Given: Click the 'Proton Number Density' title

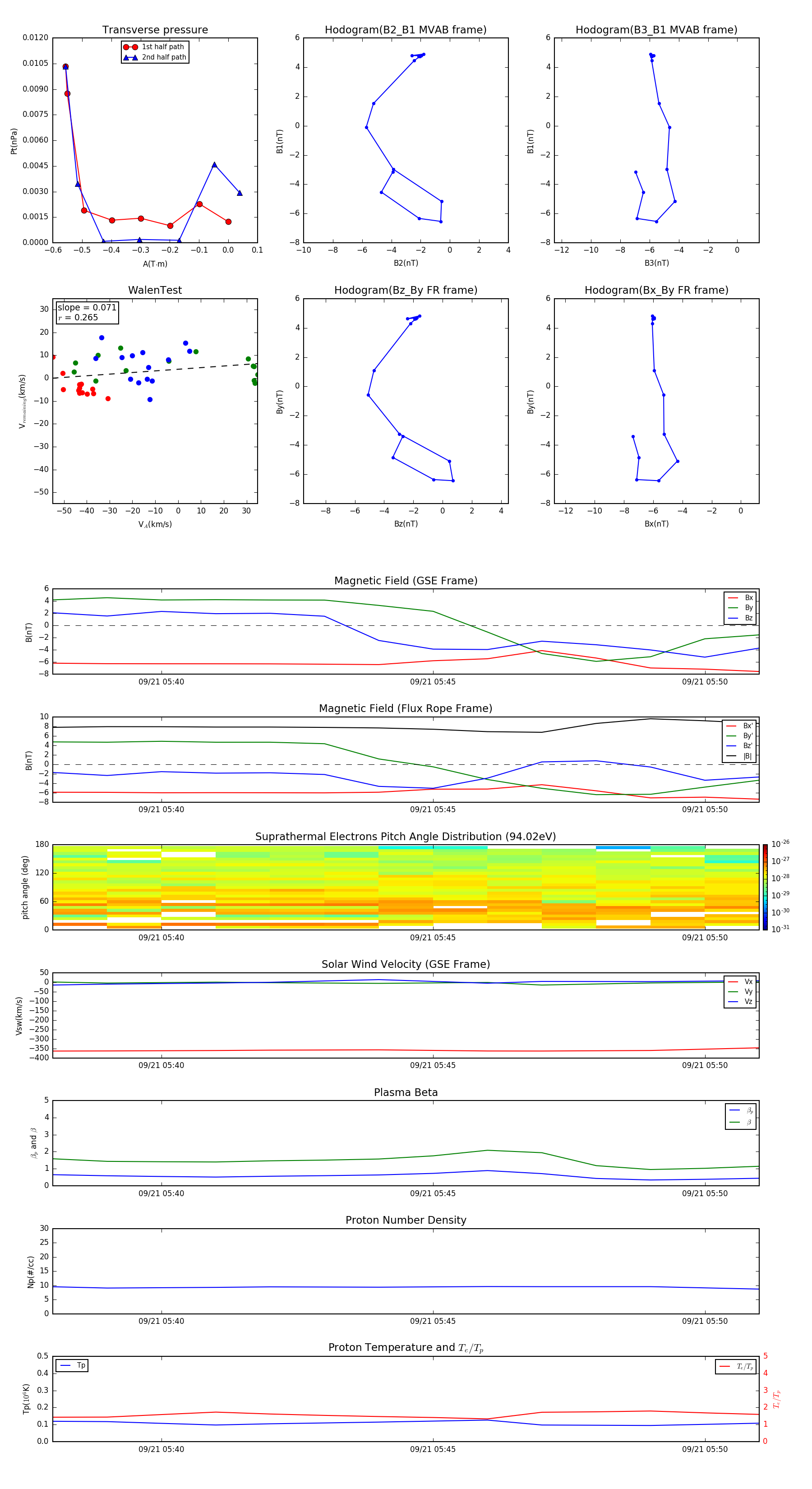Looking at the screenshot, I should pos(406,1220).
